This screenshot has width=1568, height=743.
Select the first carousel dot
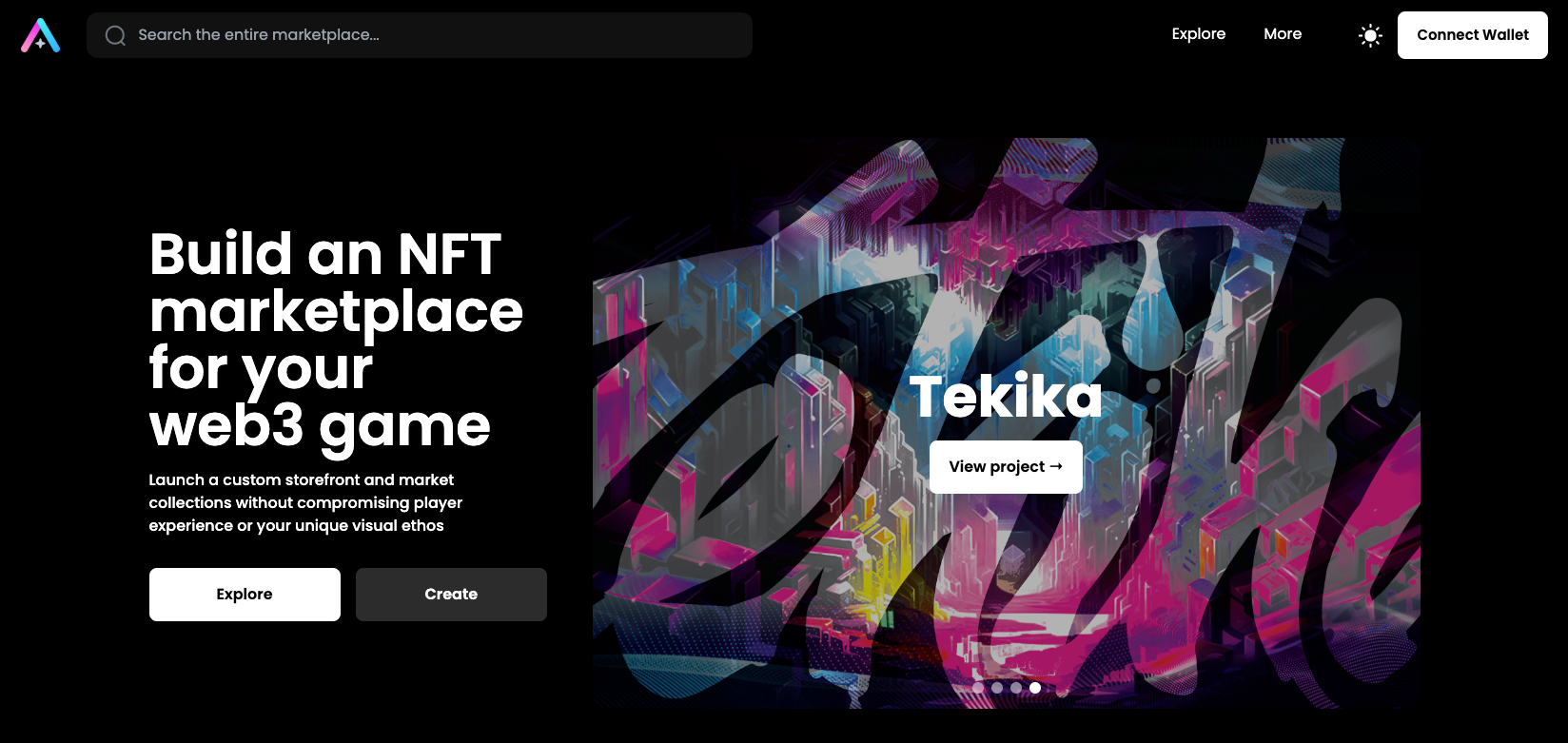point(978,688)
